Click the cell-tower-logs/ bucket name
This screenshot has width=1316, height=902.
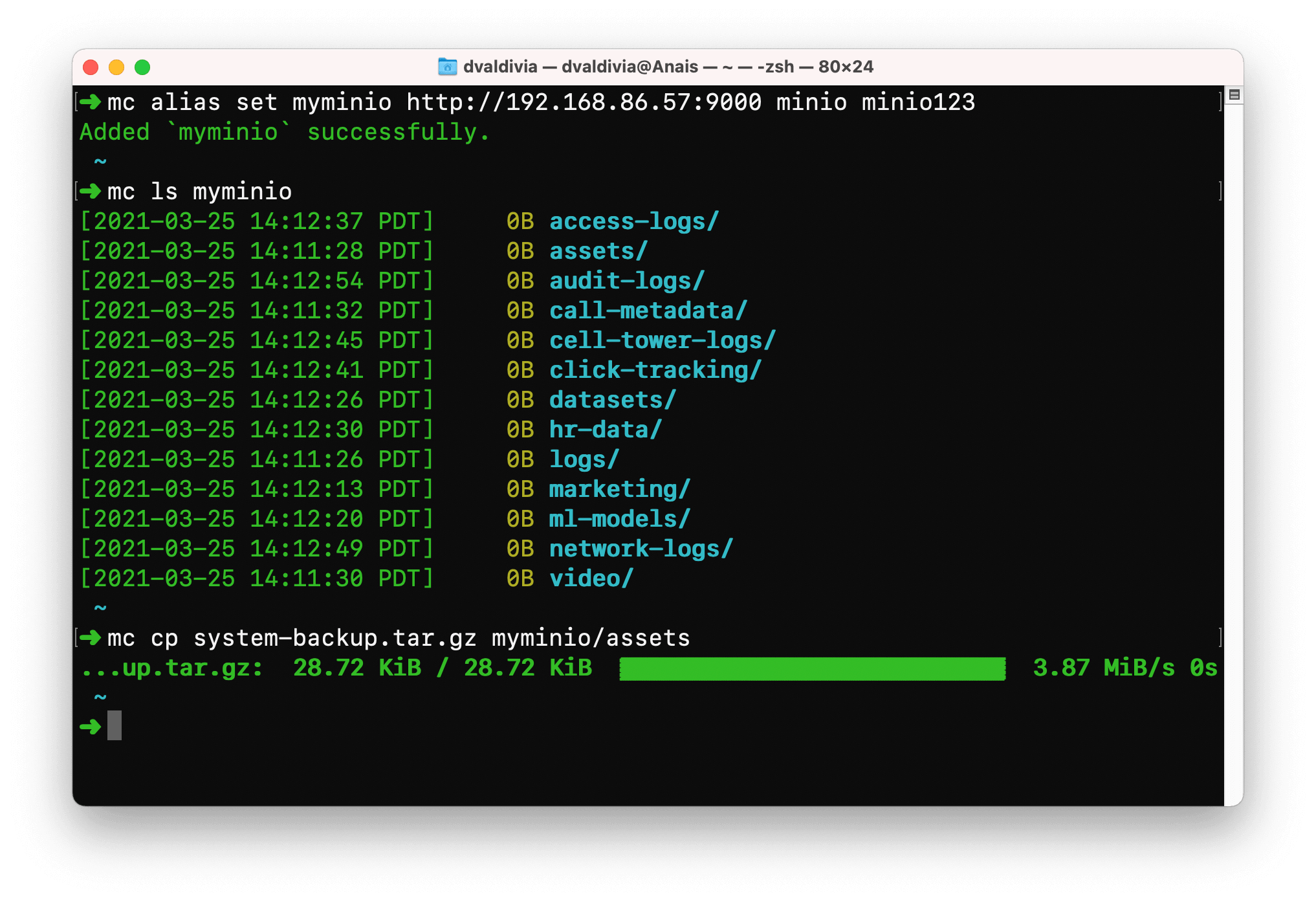[662, 340]
